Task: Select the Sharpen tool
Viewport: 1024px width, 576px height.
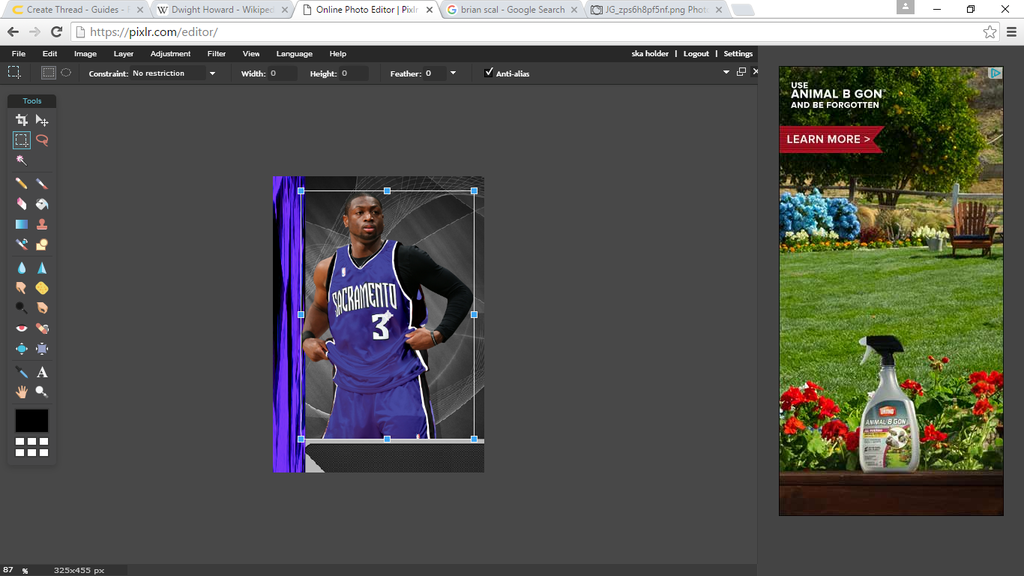Action: [42, 268]
